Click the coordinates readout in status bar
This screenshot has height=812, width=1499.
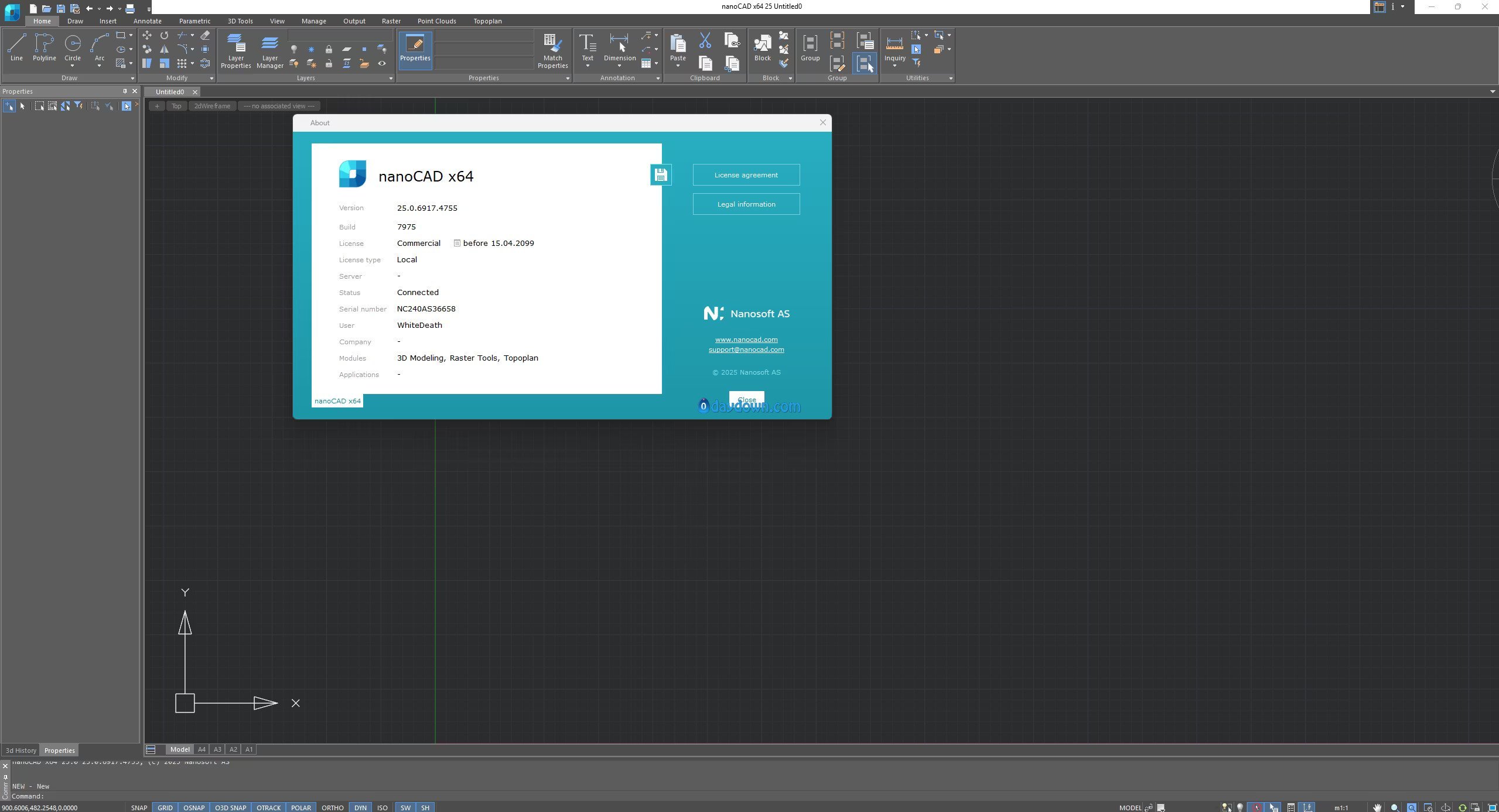click(x=39, y=808)
